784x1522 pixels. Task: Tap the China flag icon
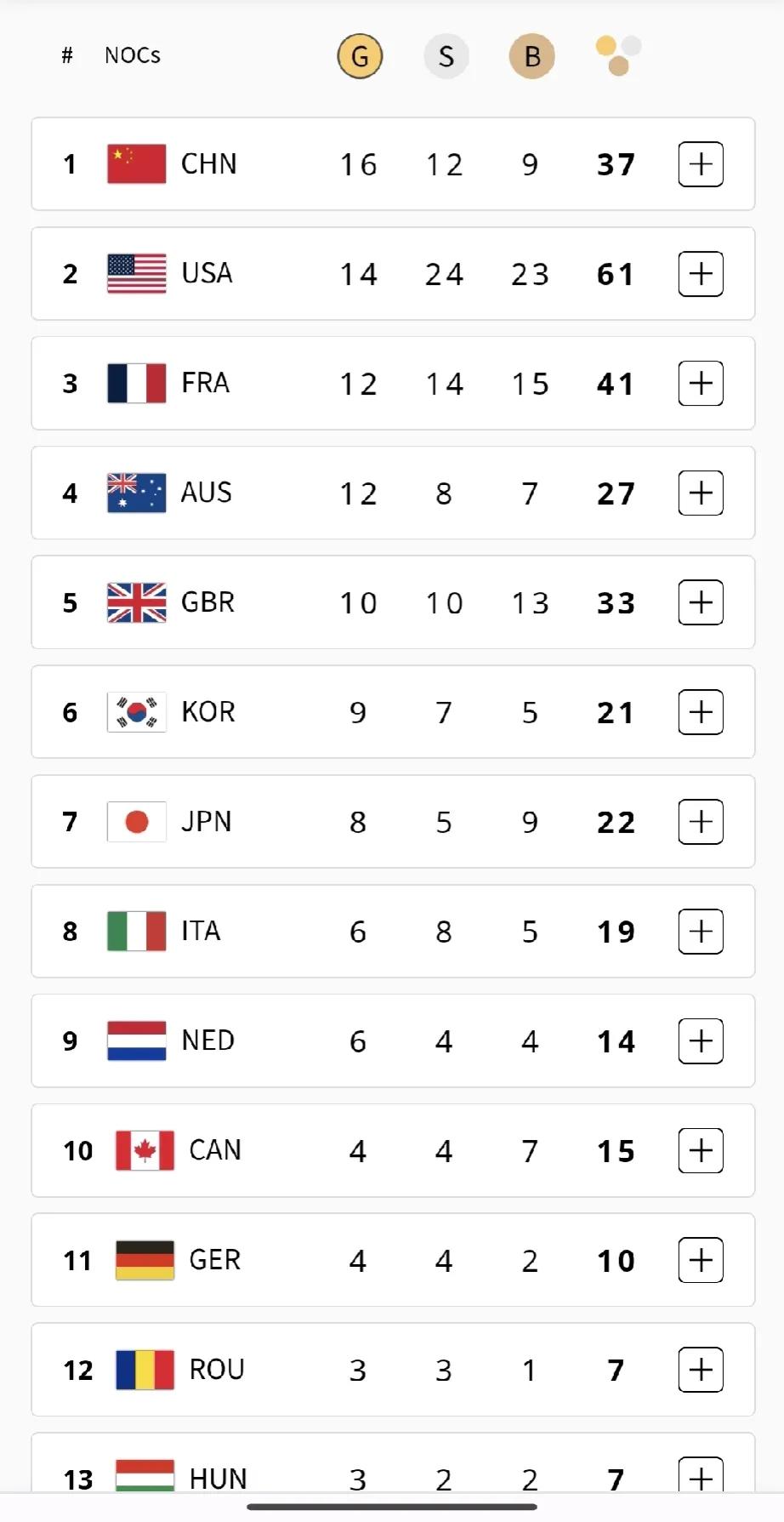pyautogui.click(x=137, y=164)
